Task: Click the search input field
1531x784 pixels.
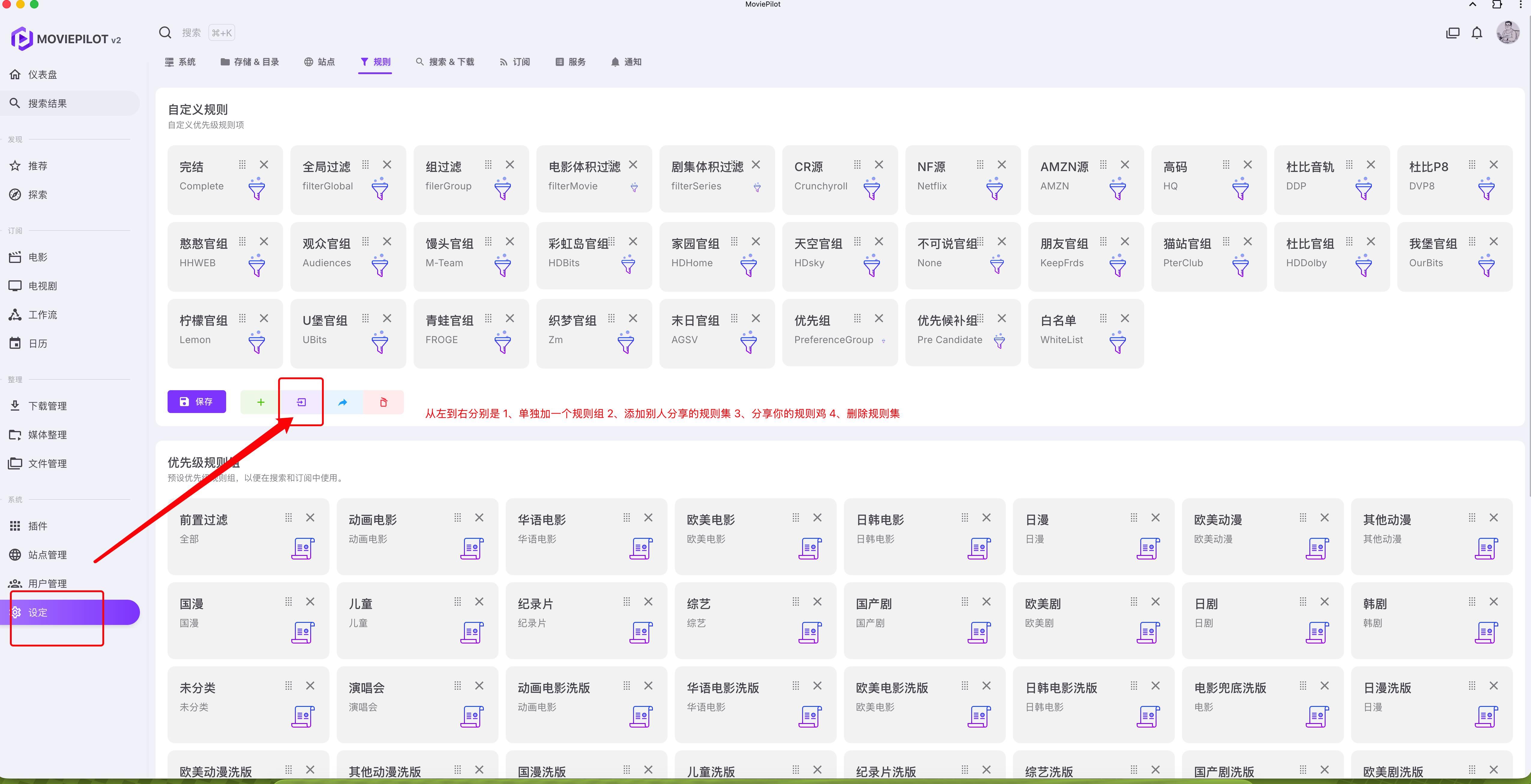Action: [x=191, y=33]
